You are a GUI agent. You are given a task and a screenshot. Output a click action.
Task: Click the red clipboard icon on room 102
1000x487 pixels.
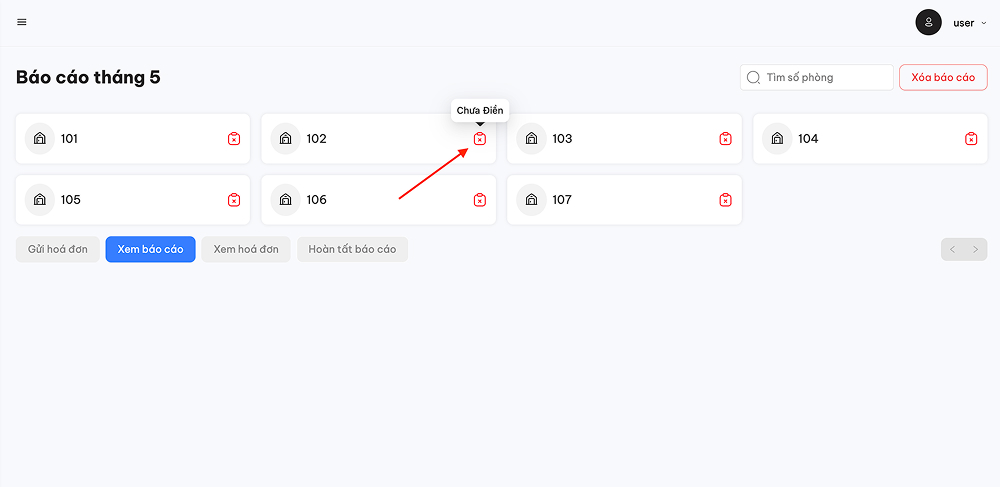click(x=480, y=138)
